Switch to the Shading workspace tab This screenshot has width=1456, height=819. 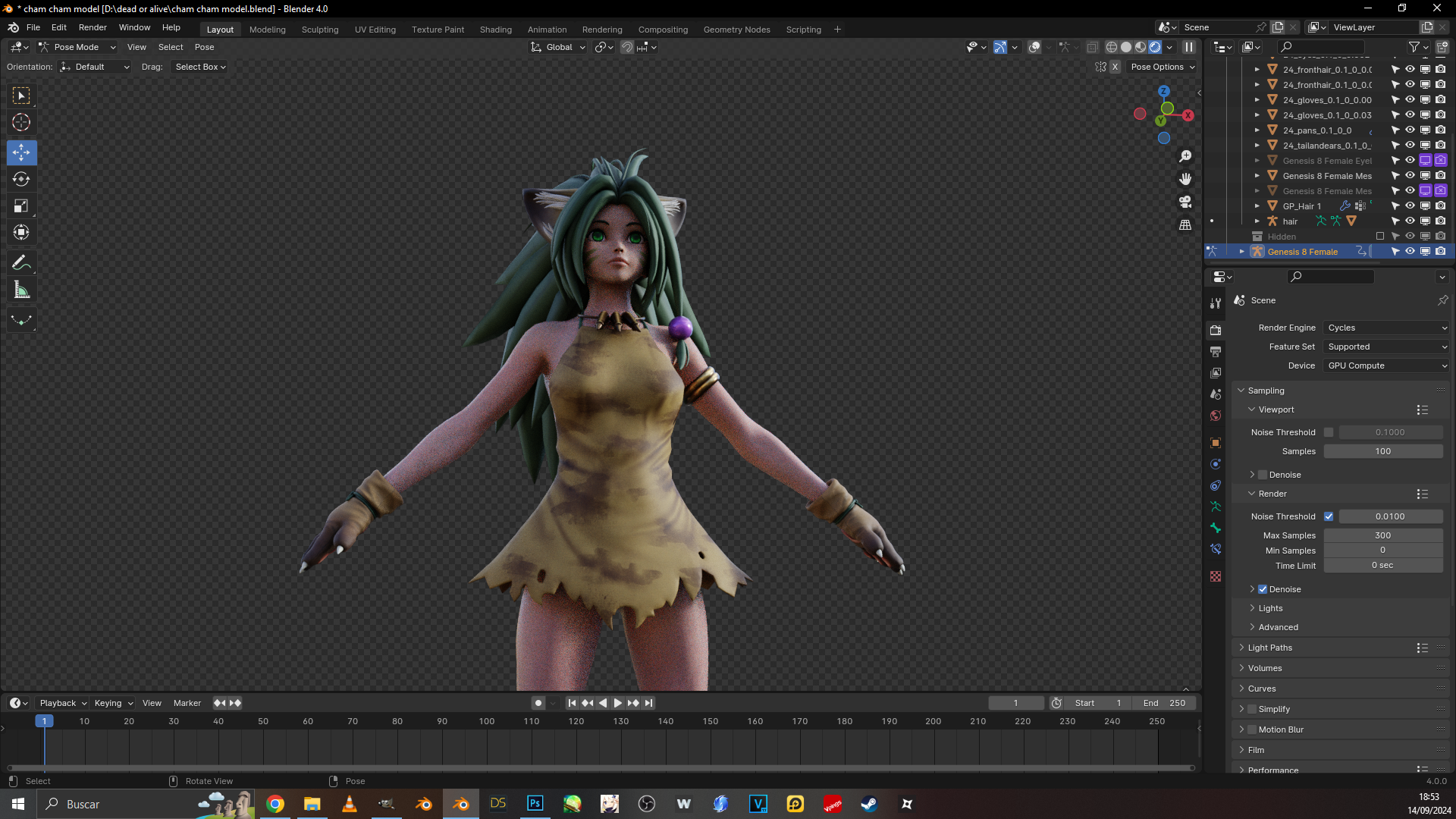coord(496,30)
